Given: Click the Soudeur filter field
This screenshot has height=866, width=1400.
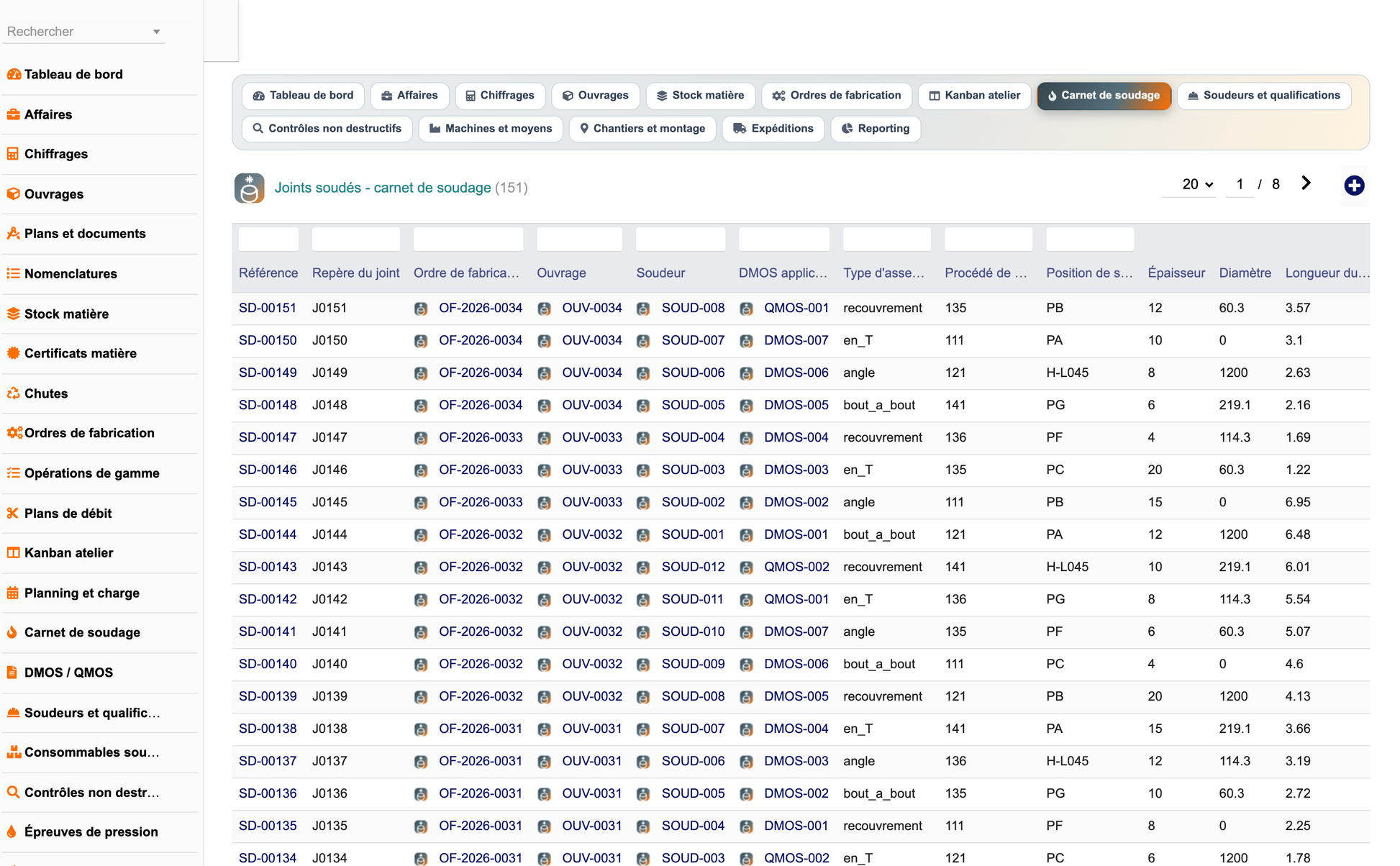Looking at the screenshot, I should pyautogui.click(x=681, y=239).
